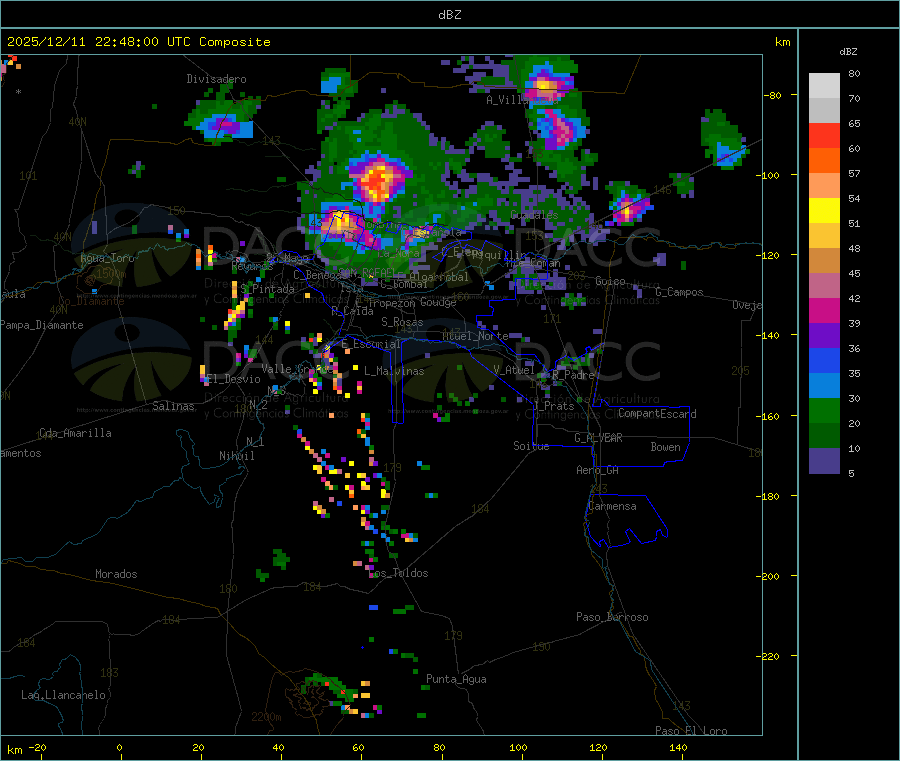Click the Cuadales map label

click(534, 215)
